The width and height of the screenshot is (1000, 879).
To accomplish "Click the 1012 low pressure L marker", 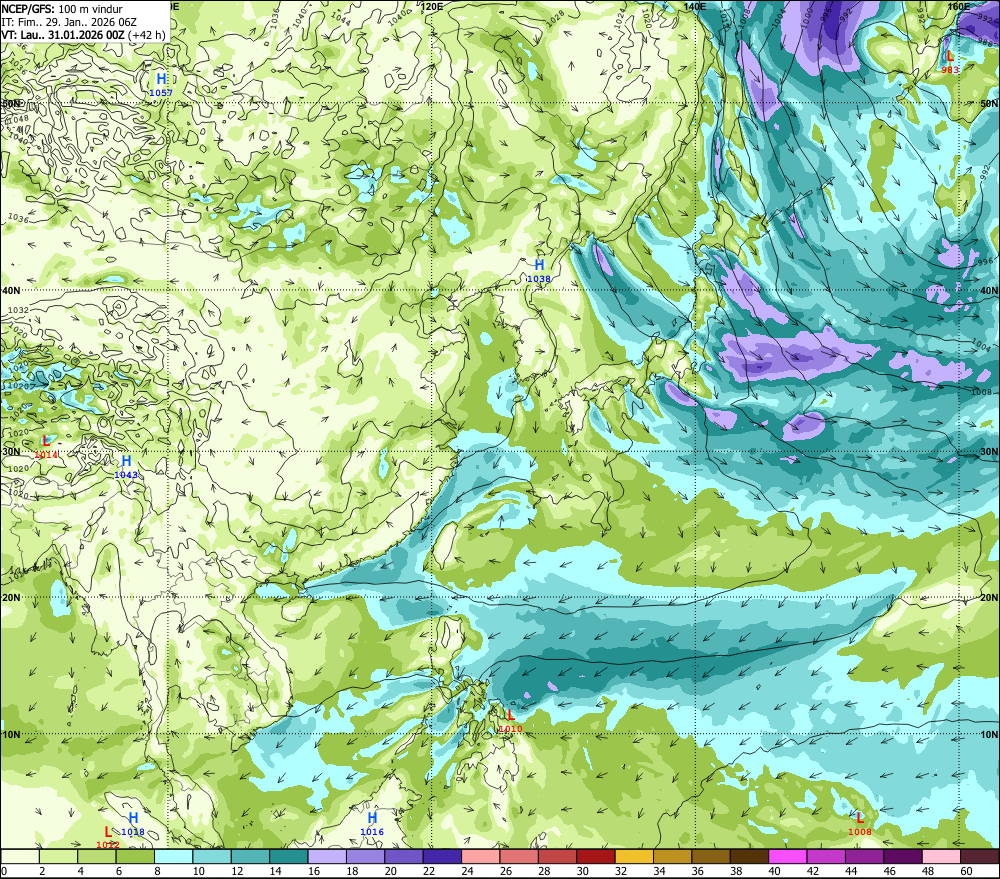I will coord(108,832).
